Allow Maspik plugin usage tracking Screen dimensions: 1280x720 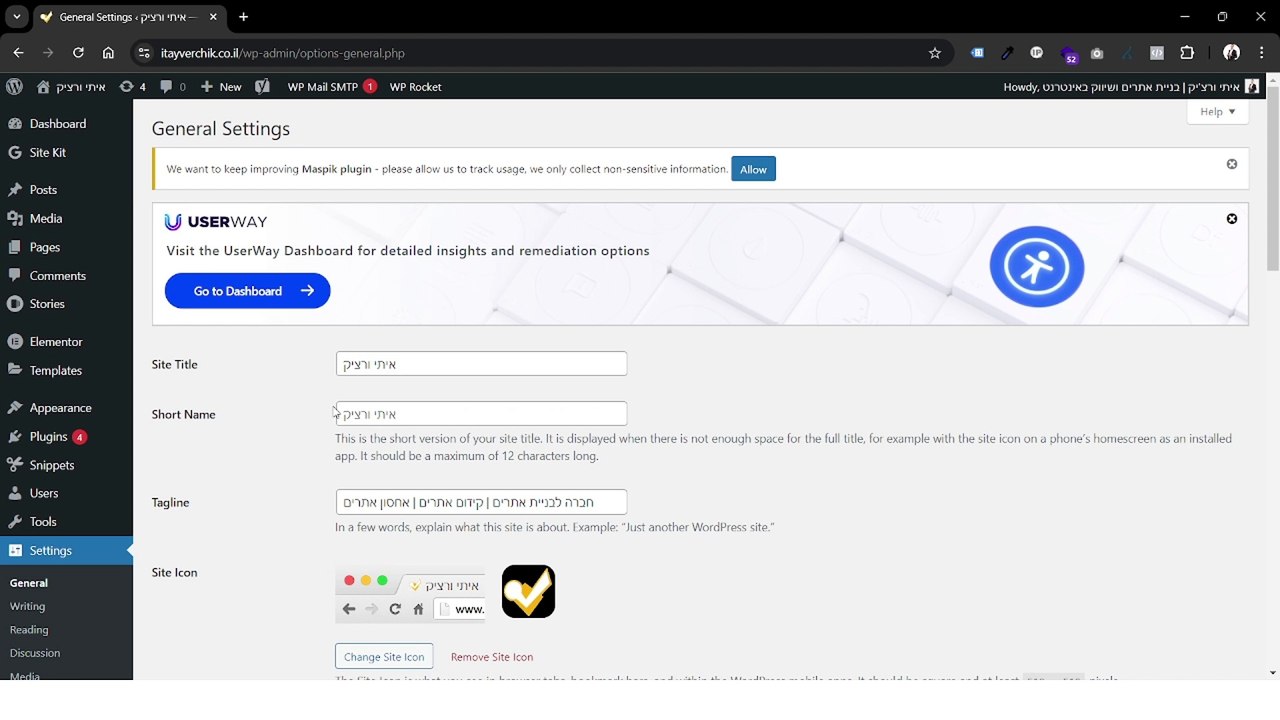753,169
